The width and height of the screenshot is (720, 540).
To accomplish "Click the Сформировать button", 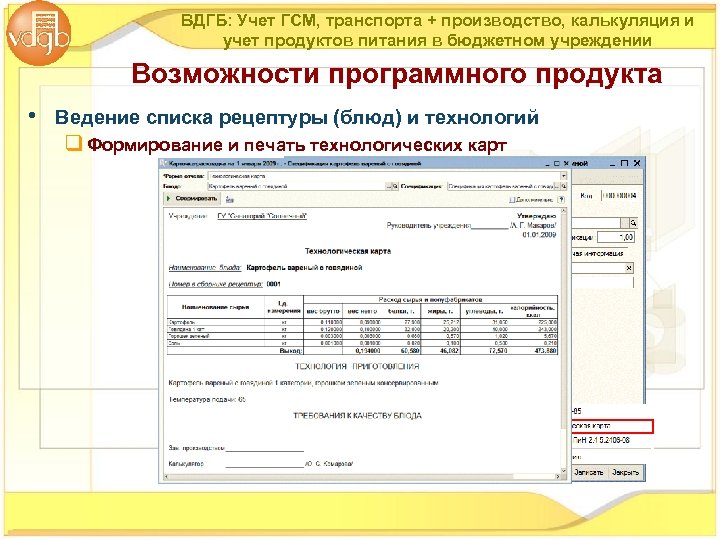I will pyautogui.click(x=191, y=198).
